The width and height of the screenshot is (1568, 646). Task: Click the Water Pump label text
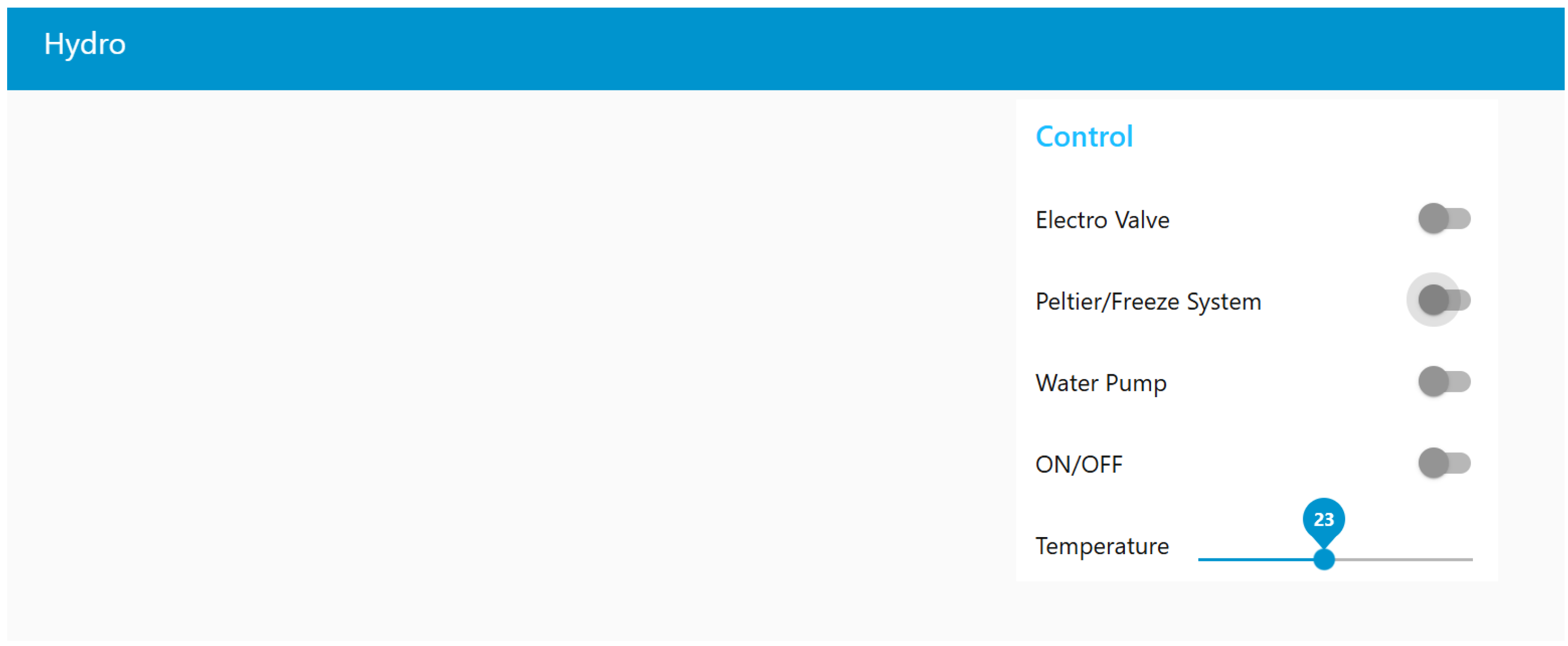(1101, 383)
